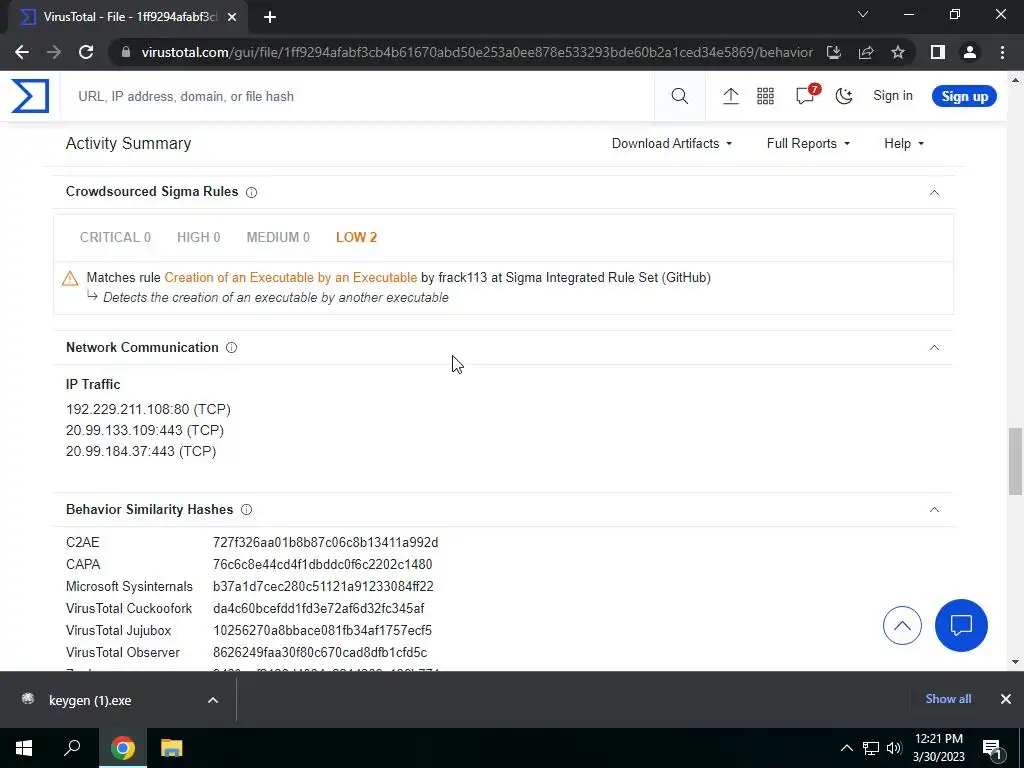Close the downloads bar
The width and height of the screenshot is (1024, 768).
(x=1006, y=699)
